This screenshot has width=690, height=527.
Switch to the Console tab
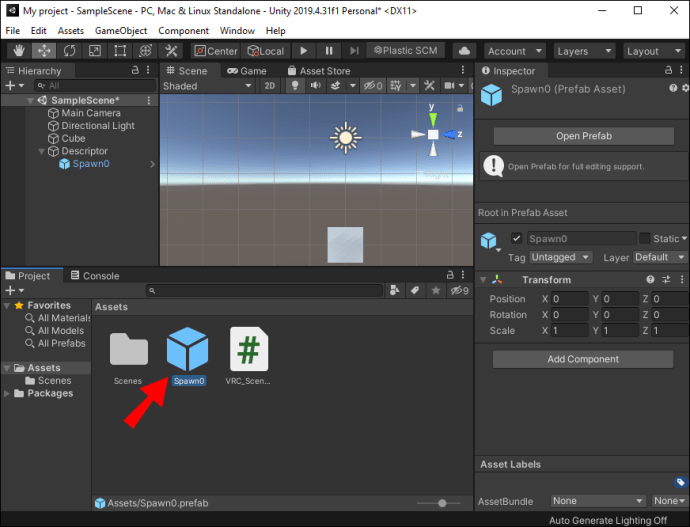[95, 276]
